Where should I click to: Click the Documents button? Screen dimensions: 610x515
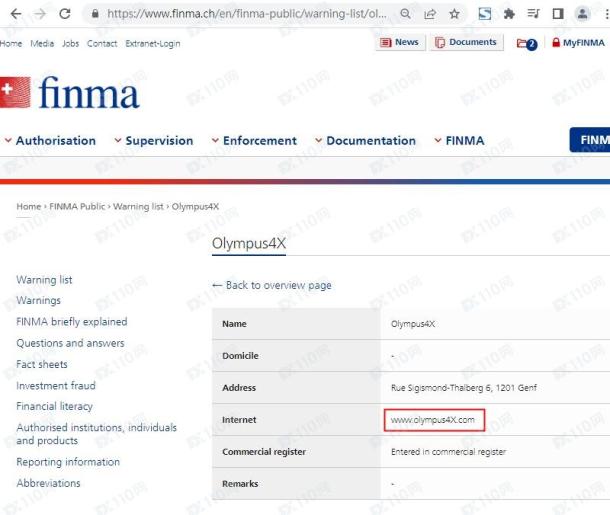click(x=466, y=42)
